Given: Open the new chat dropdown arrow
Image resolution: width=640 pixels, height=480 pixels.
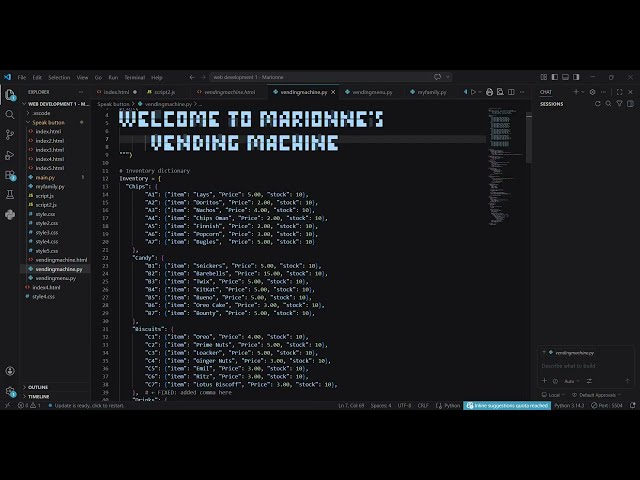Looking at the screenshot, I should coord(582,92).
